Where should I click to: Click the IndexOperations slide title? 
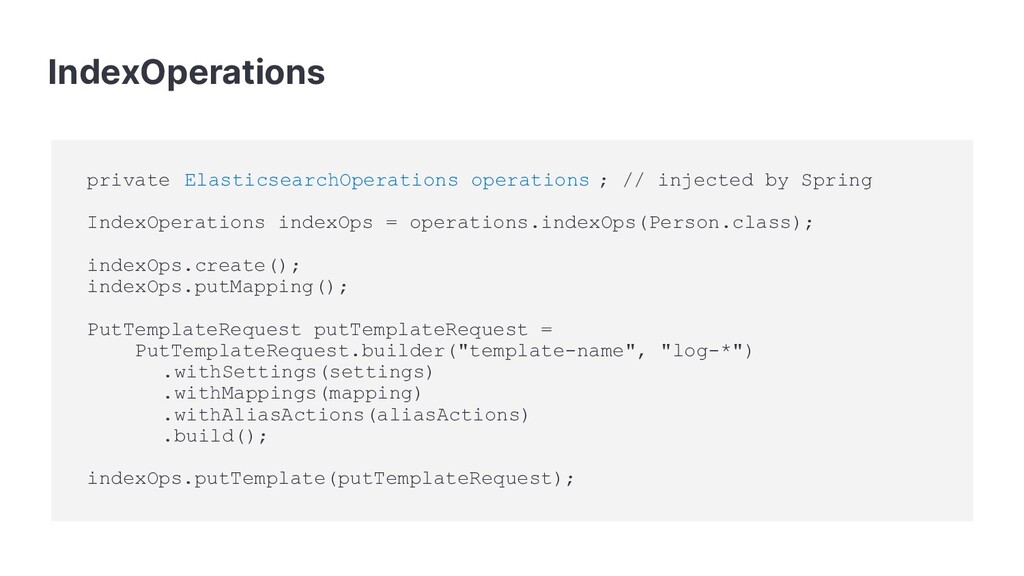[186, 72]
